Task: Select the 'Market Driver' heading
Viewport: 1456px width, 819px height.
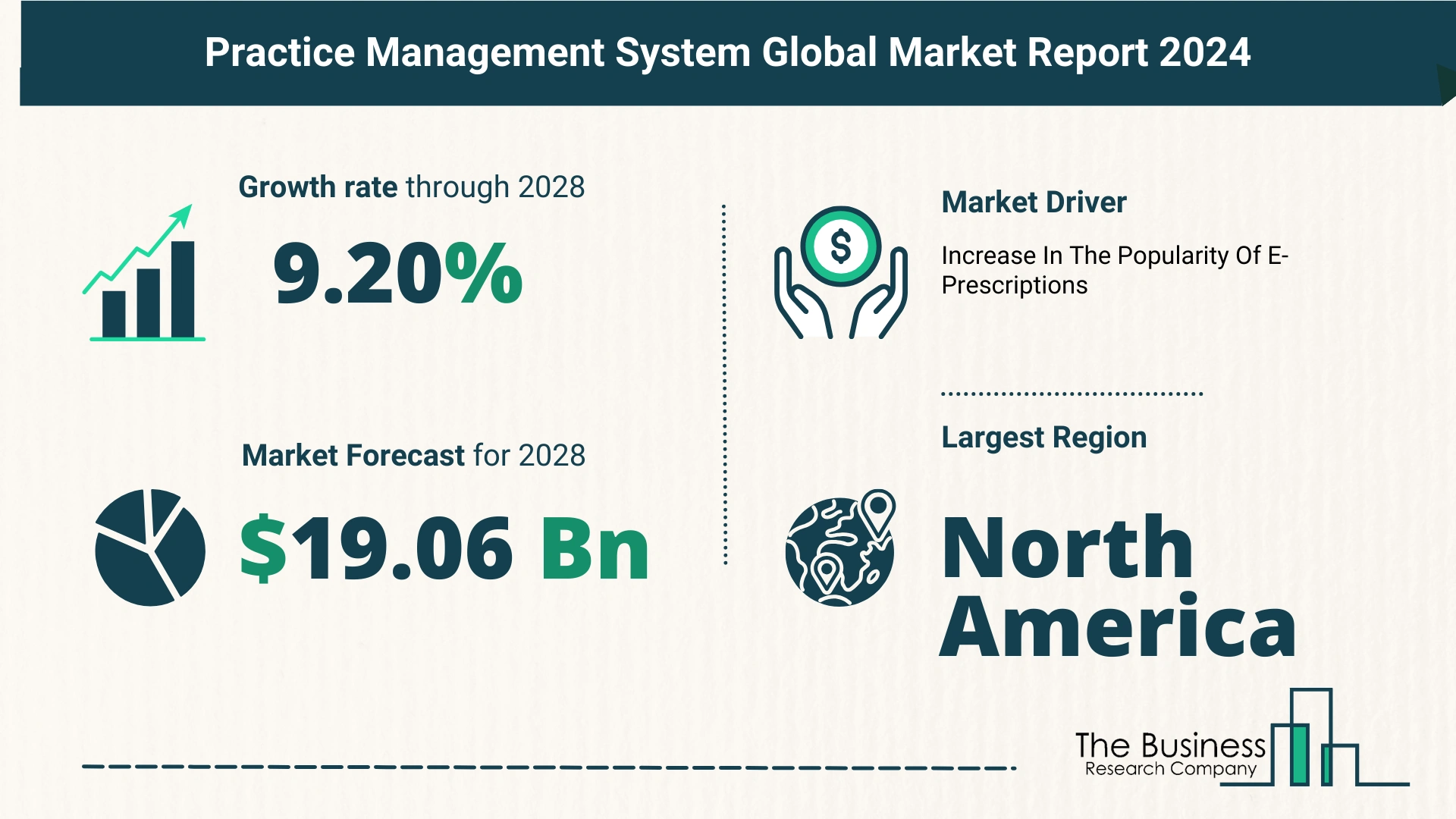Action: (x=1034, y=202)
